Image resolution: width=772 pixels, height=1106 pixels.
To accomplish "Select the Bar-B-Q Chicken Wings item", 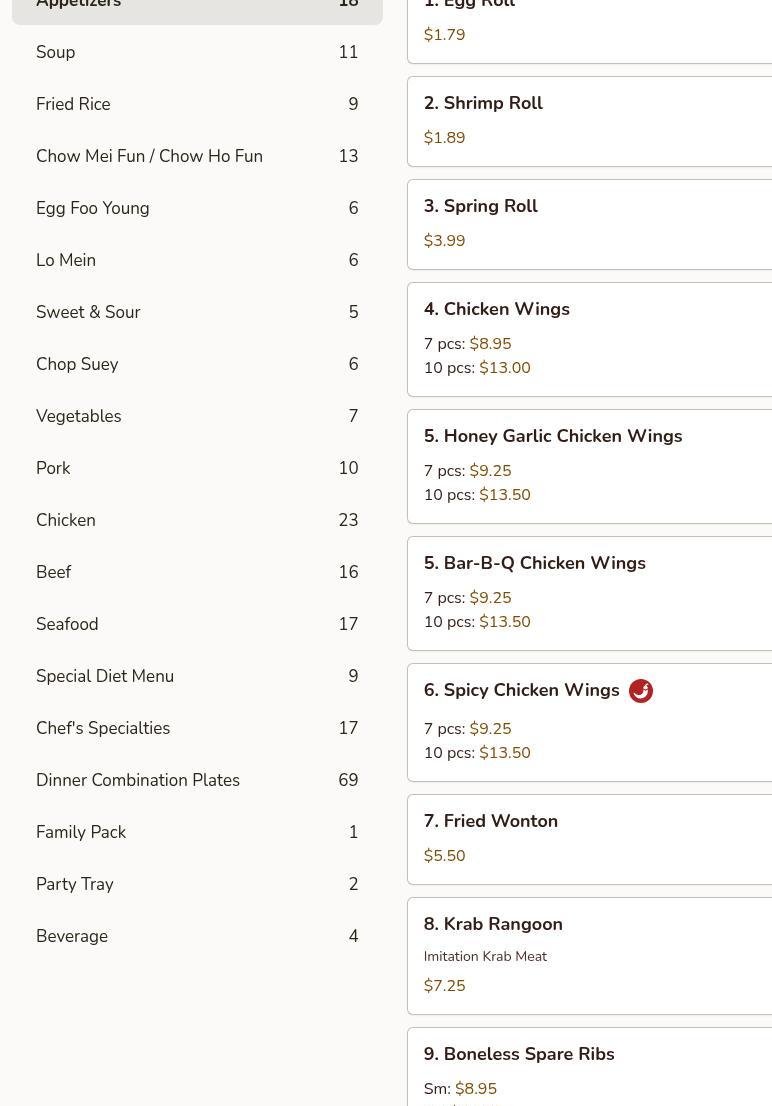I will 590,593.
